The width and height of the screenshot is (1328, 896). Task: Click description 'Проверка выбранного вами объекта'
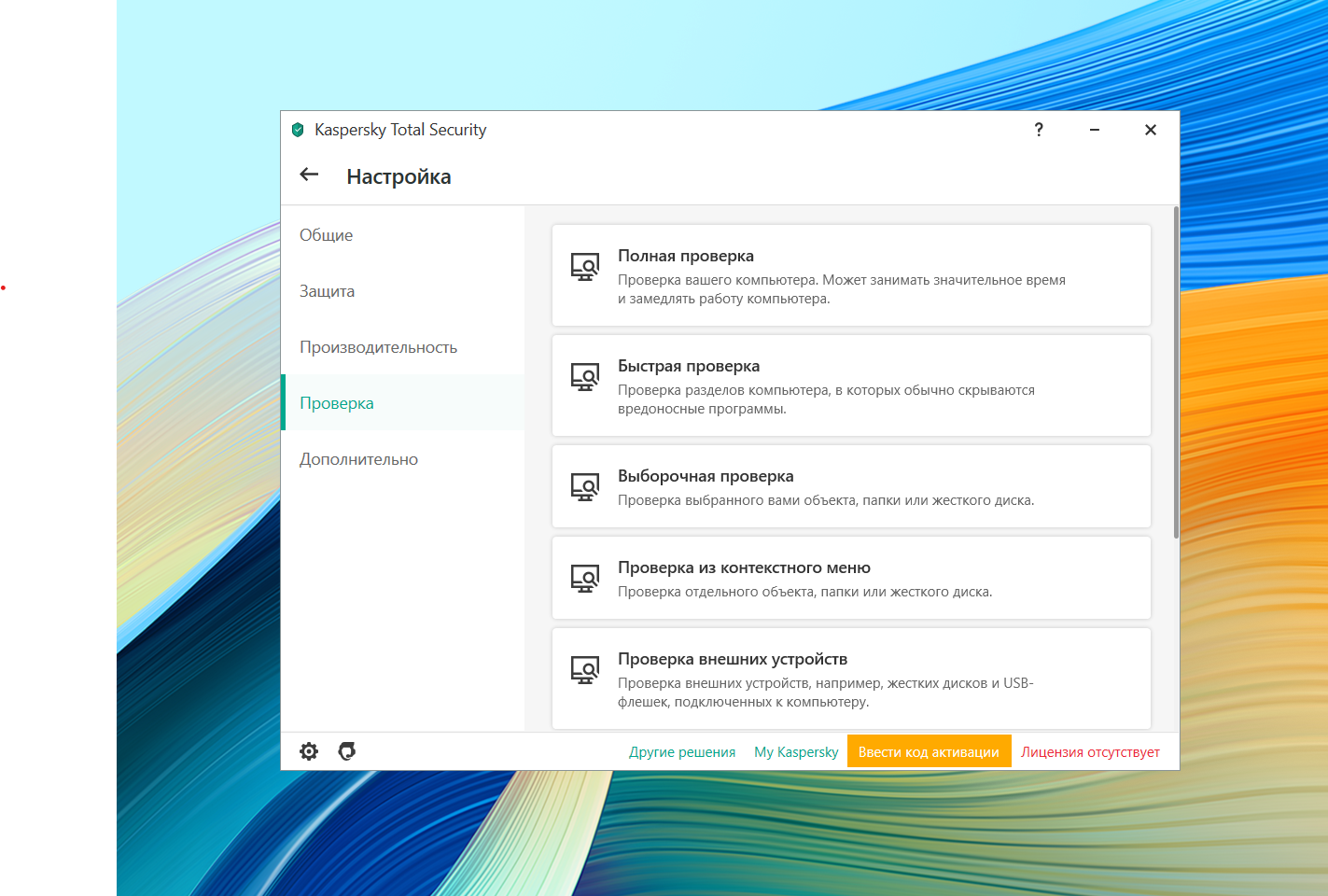[826, 500]
